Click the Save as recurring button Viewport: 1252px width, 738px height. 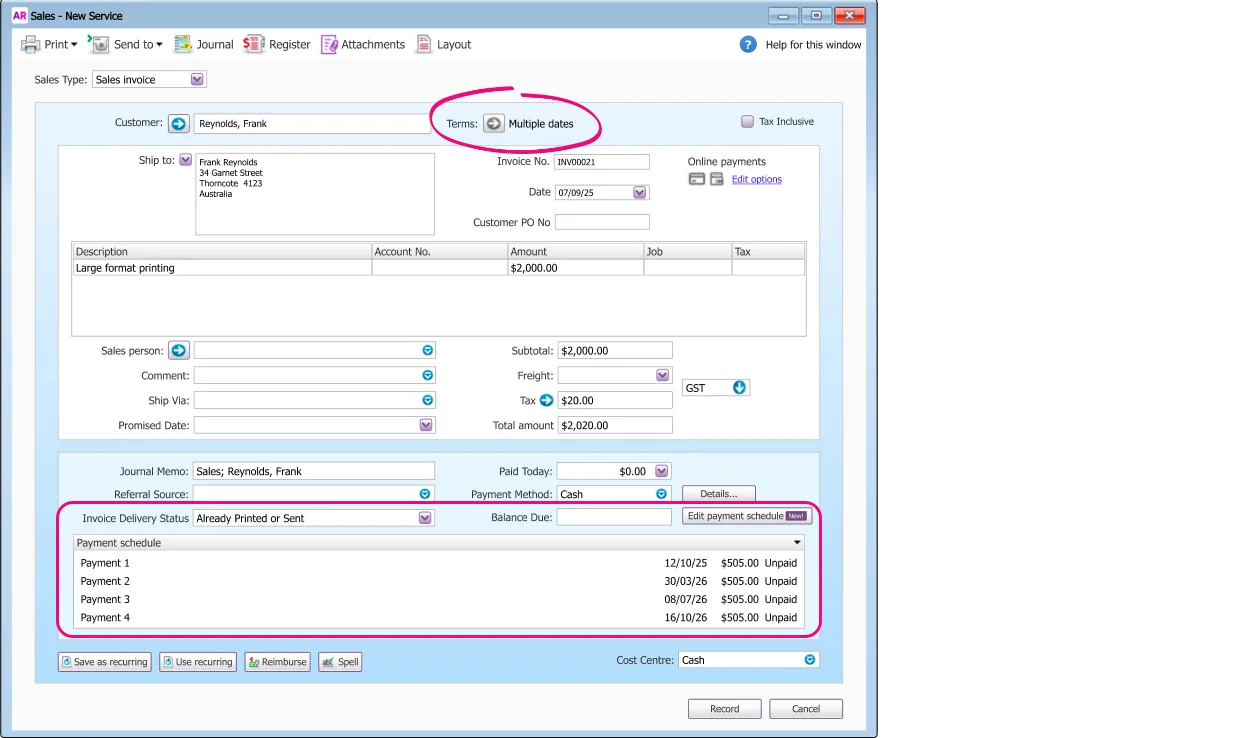(104, 662)
